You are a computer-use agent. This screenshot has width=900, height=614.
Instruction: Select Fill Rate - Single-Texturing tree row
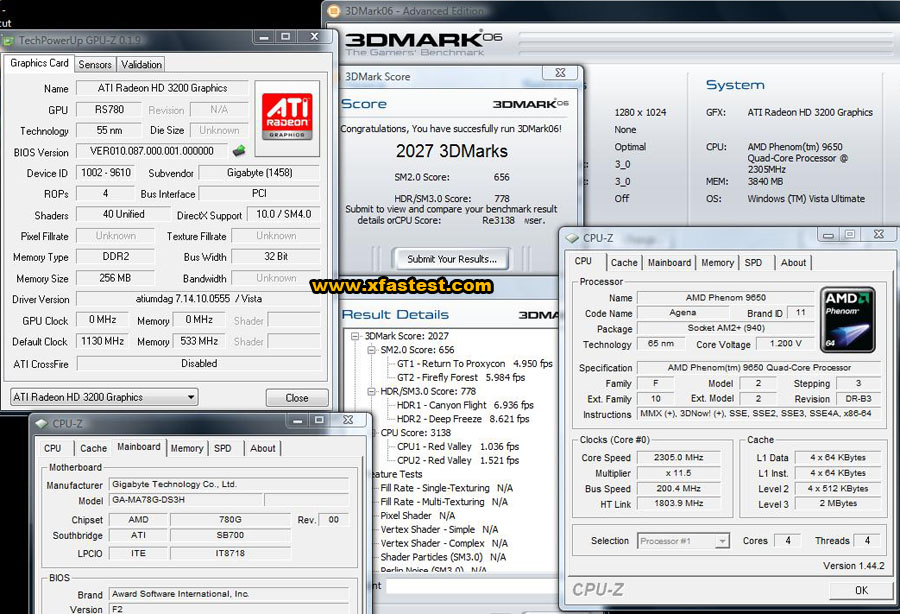[x=447, y=488]
